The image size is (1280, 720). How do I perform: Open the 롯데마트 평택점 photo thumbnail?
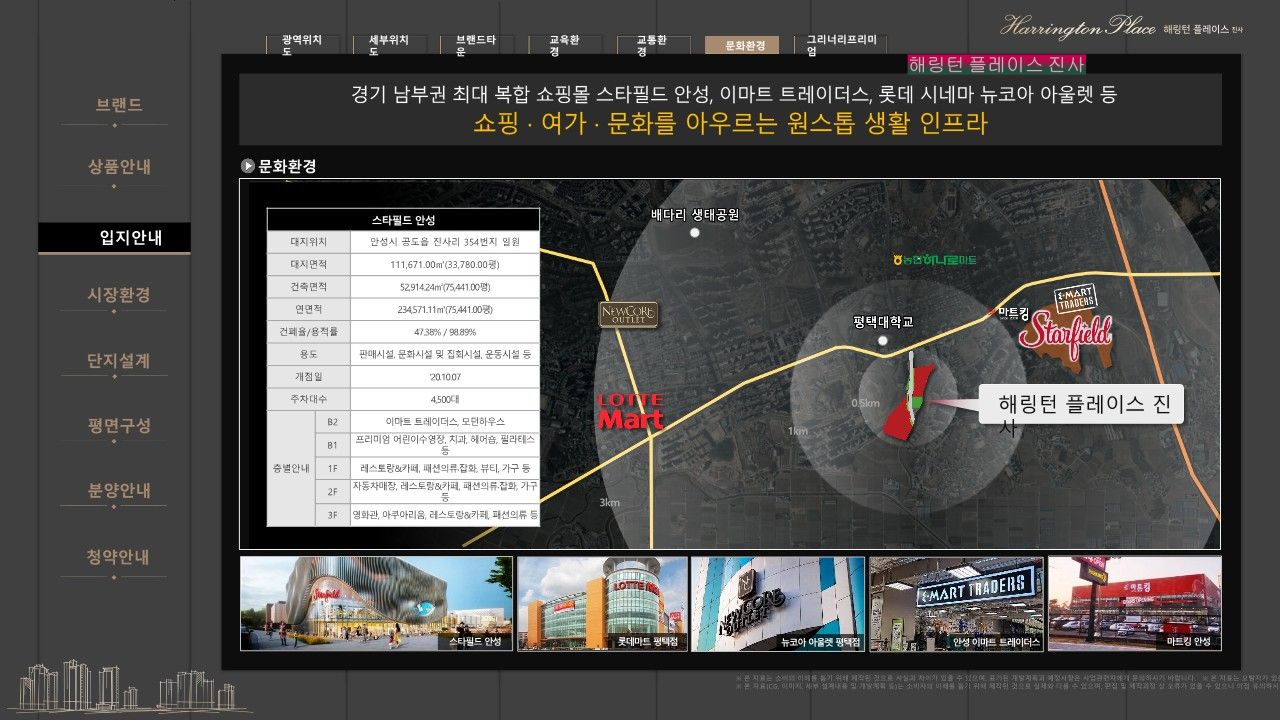pos(602,604)
